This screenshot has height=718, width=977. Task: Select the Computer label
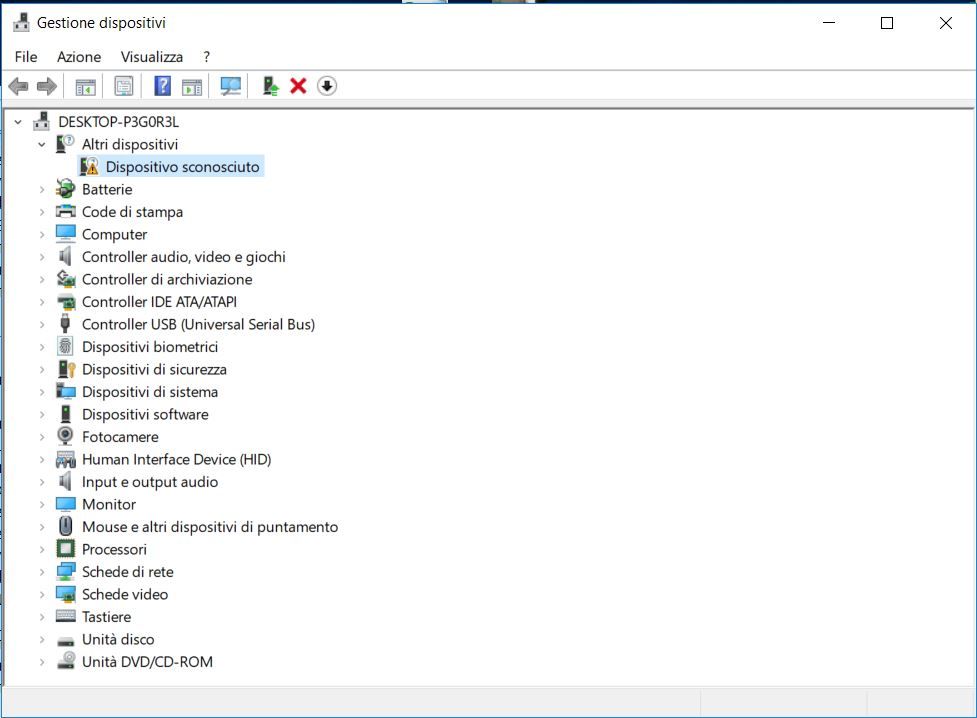click(114, 234)
